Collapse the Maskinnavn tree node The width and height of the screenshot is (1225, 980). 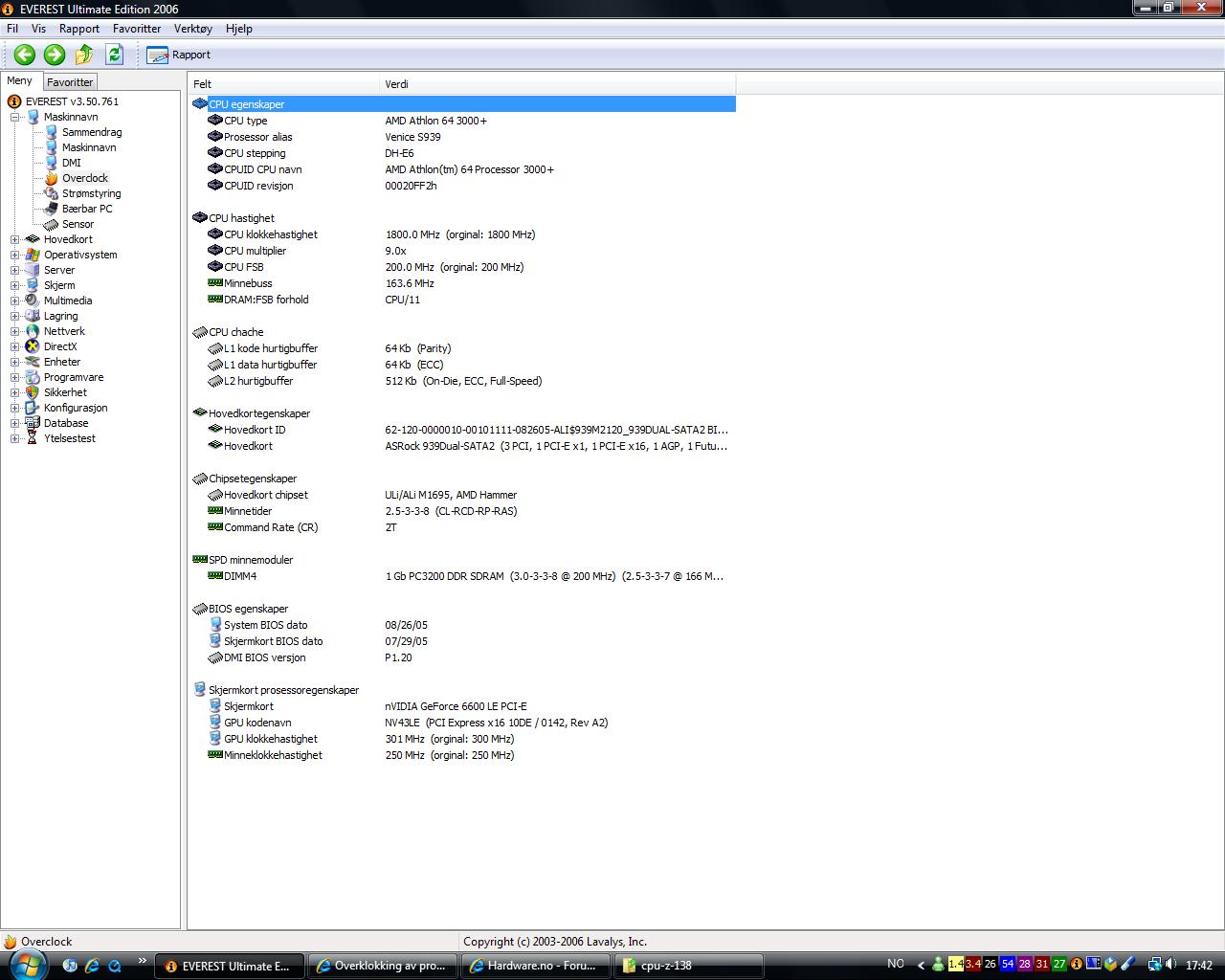[15, 117]
